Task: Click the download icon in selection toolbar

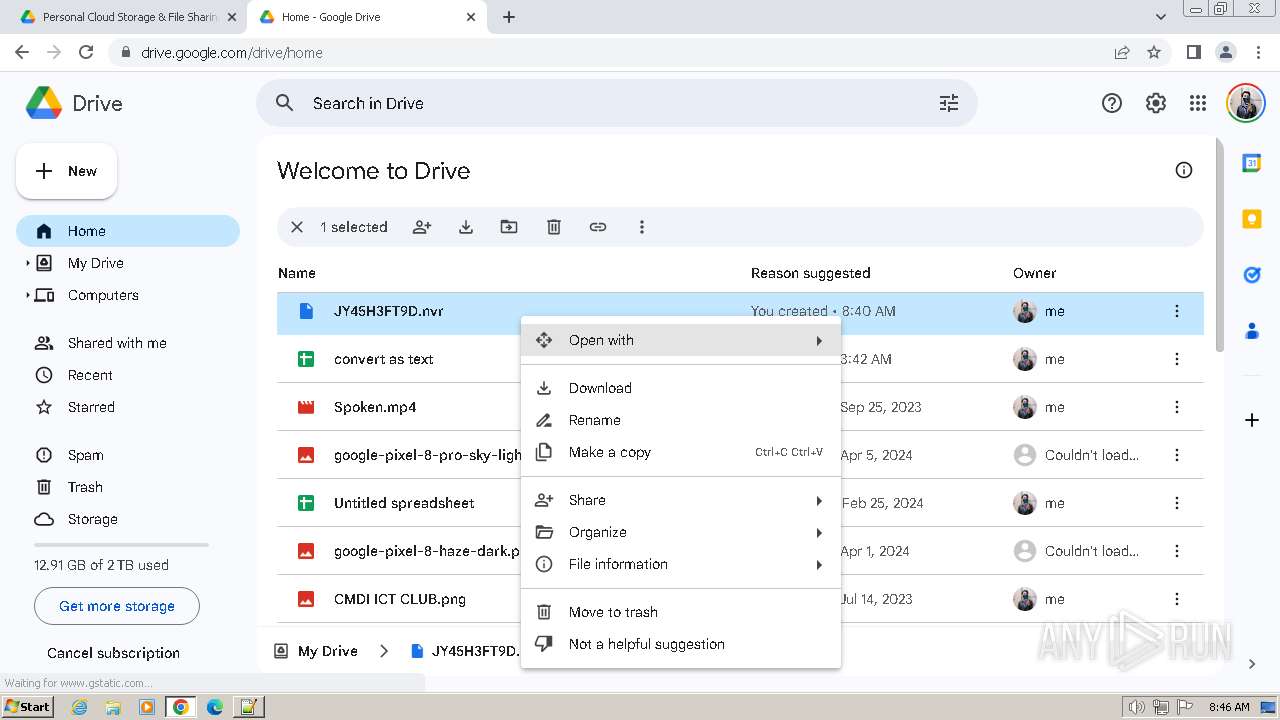Action: 466,227
